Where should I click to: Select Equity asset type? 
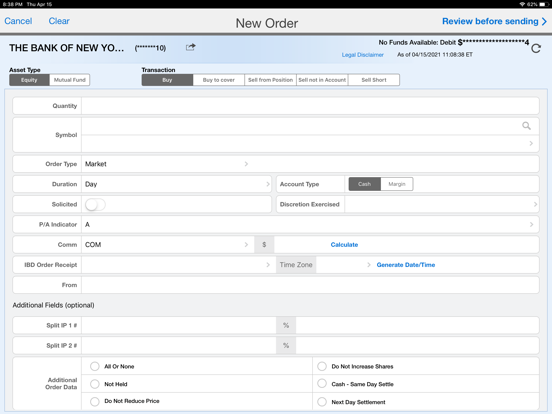(29, 80)
